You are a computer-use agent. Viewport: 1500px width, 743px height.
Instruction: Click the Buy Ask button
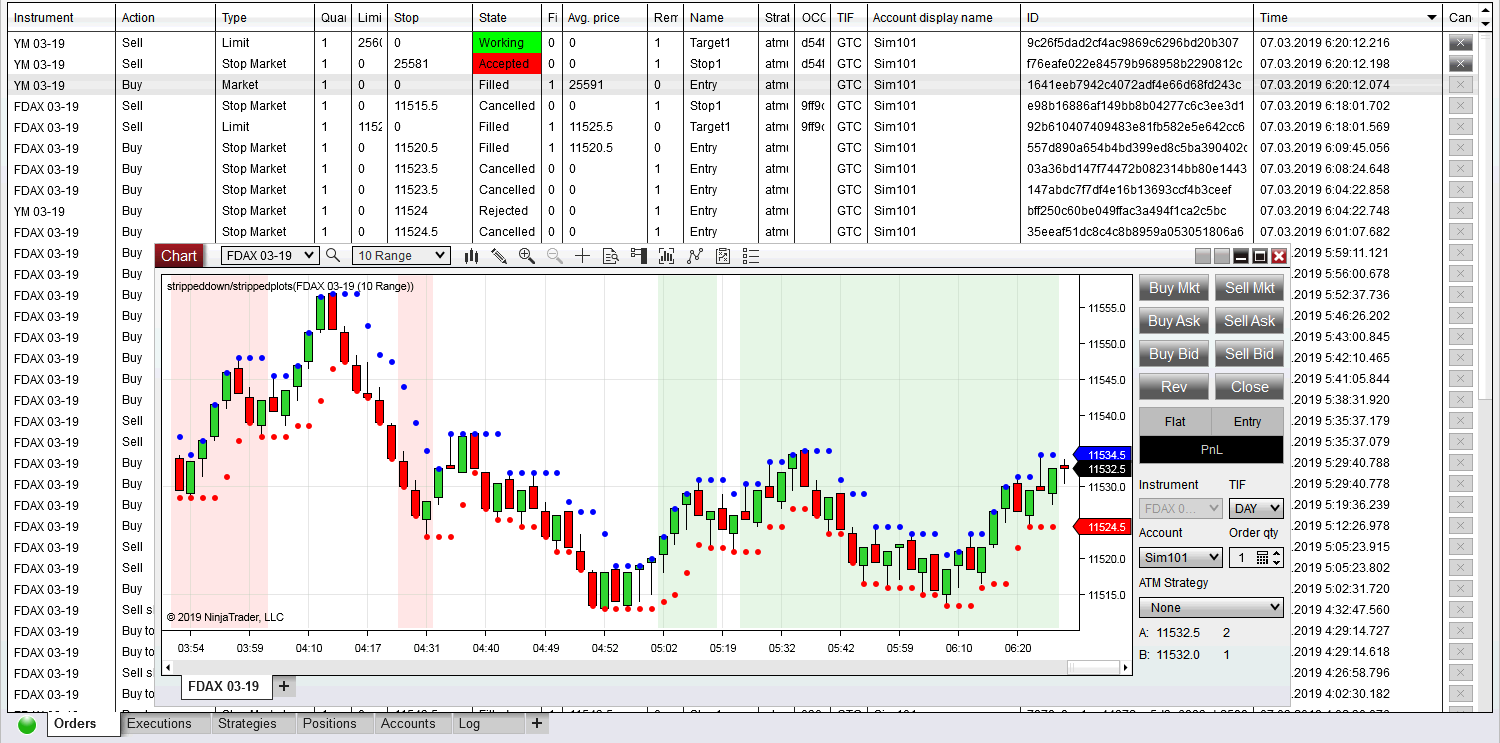(1174, 321)
